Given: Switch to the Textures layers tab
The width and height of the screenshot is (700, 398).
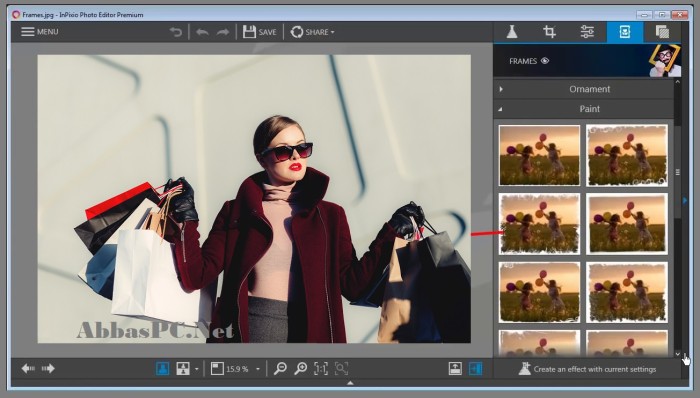Looking at the screenshot, I should pyautogui.click(x=662, y=32).
